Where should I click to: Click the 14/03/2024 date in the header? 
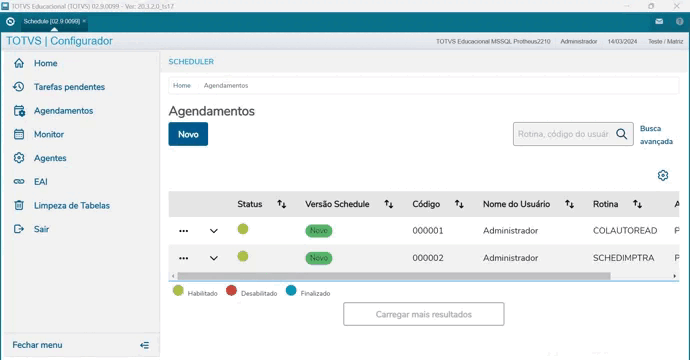622,41
